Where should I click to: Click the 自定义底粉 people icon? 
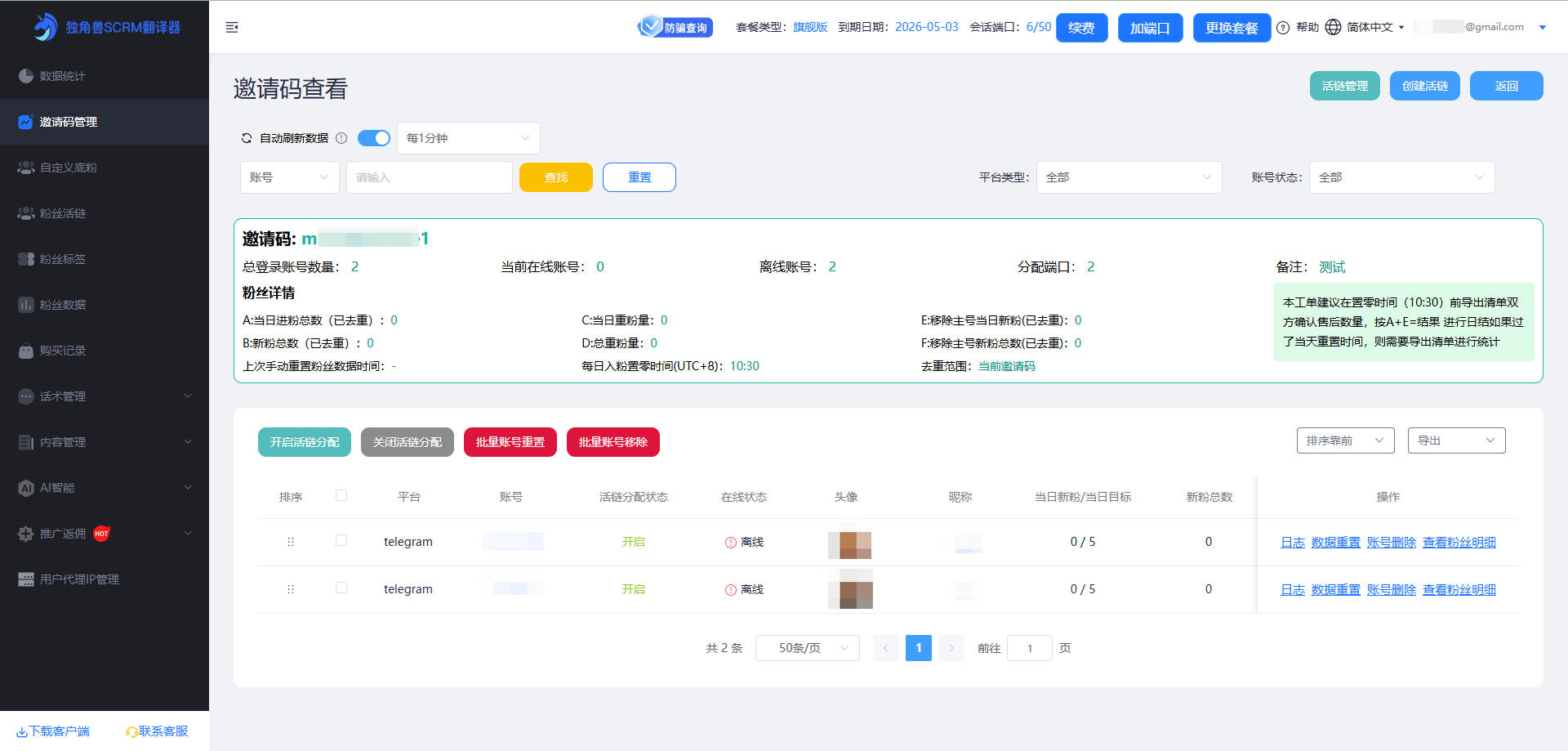[26, 168]
